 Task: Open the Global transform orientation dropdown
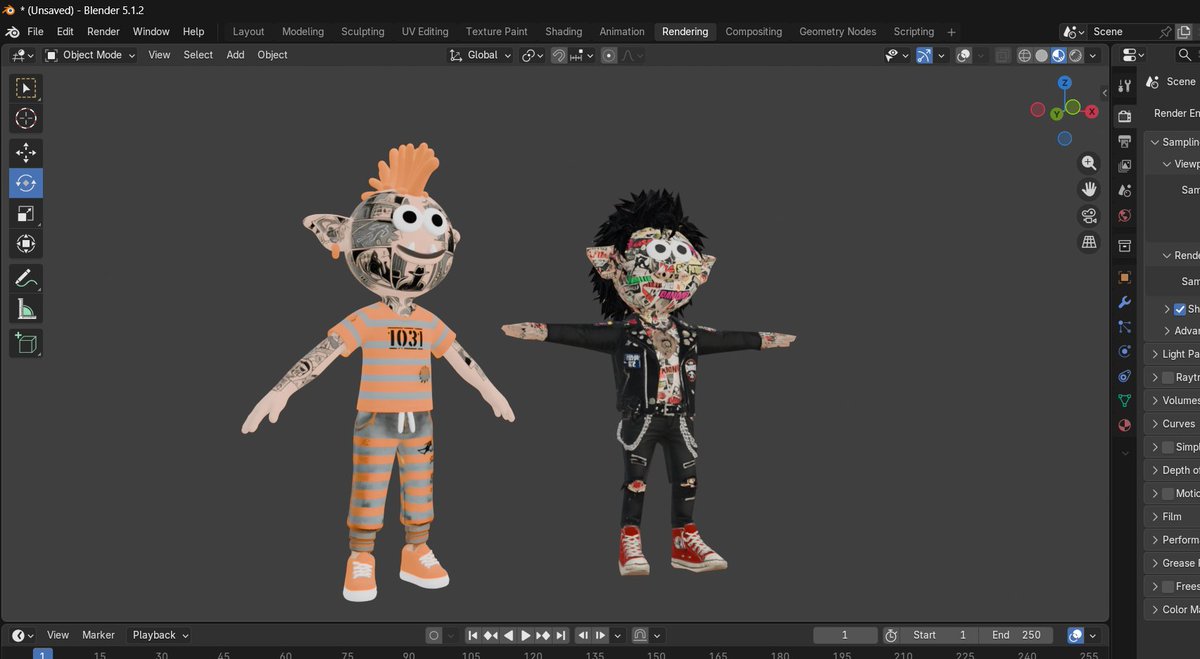pos(480,55)
